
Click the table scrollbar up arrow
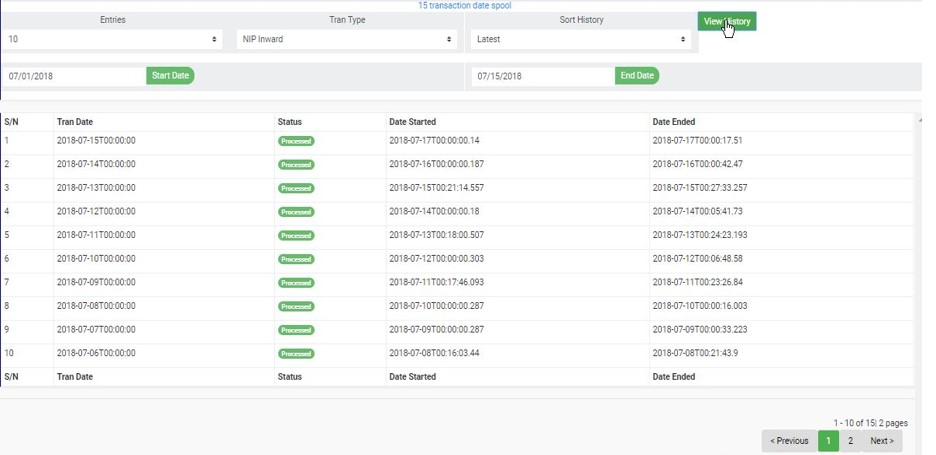tap(919, 120)
